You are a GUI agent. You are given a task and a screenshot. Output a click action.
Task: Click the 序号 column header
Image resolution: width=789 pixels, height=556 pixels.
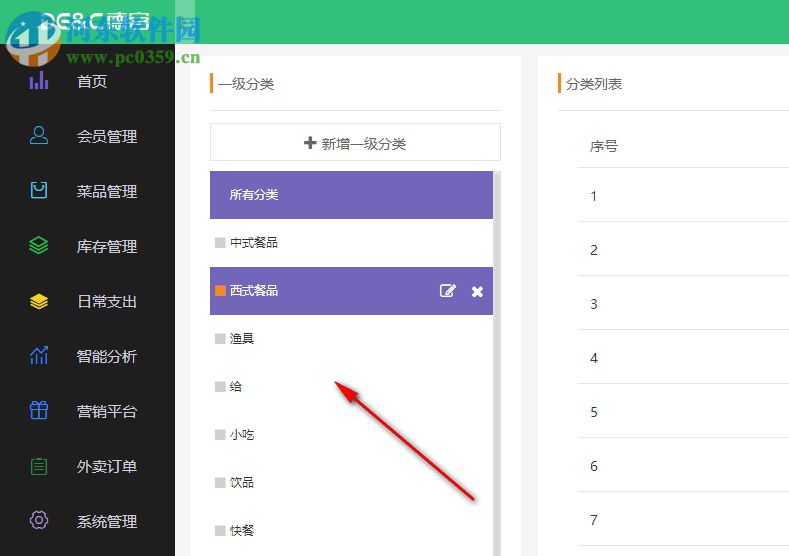pyautogui.click(x=603, y=146)
